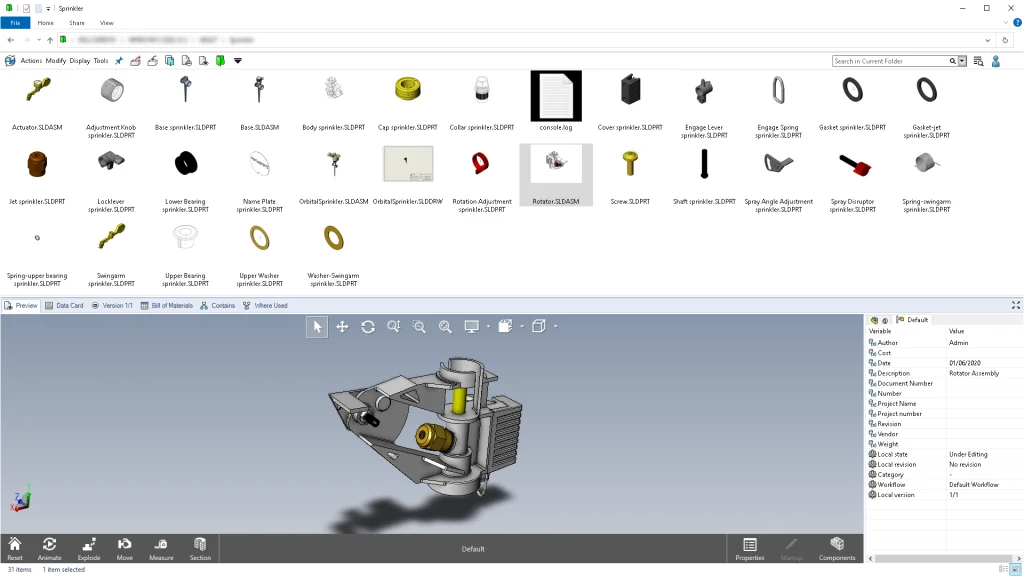
Task: Choose the arrow Select cursor tool
Action: click(x=317, y=327)
